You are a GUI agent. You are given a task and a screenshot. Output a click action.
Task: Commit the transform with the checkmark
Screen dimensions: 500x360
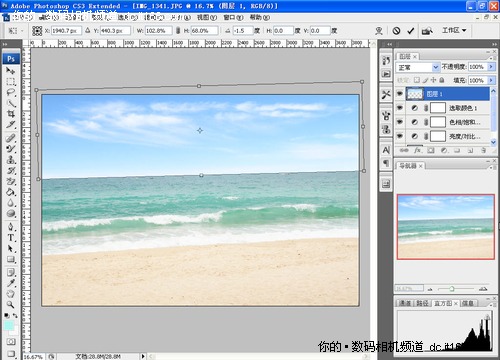[410, 31]
